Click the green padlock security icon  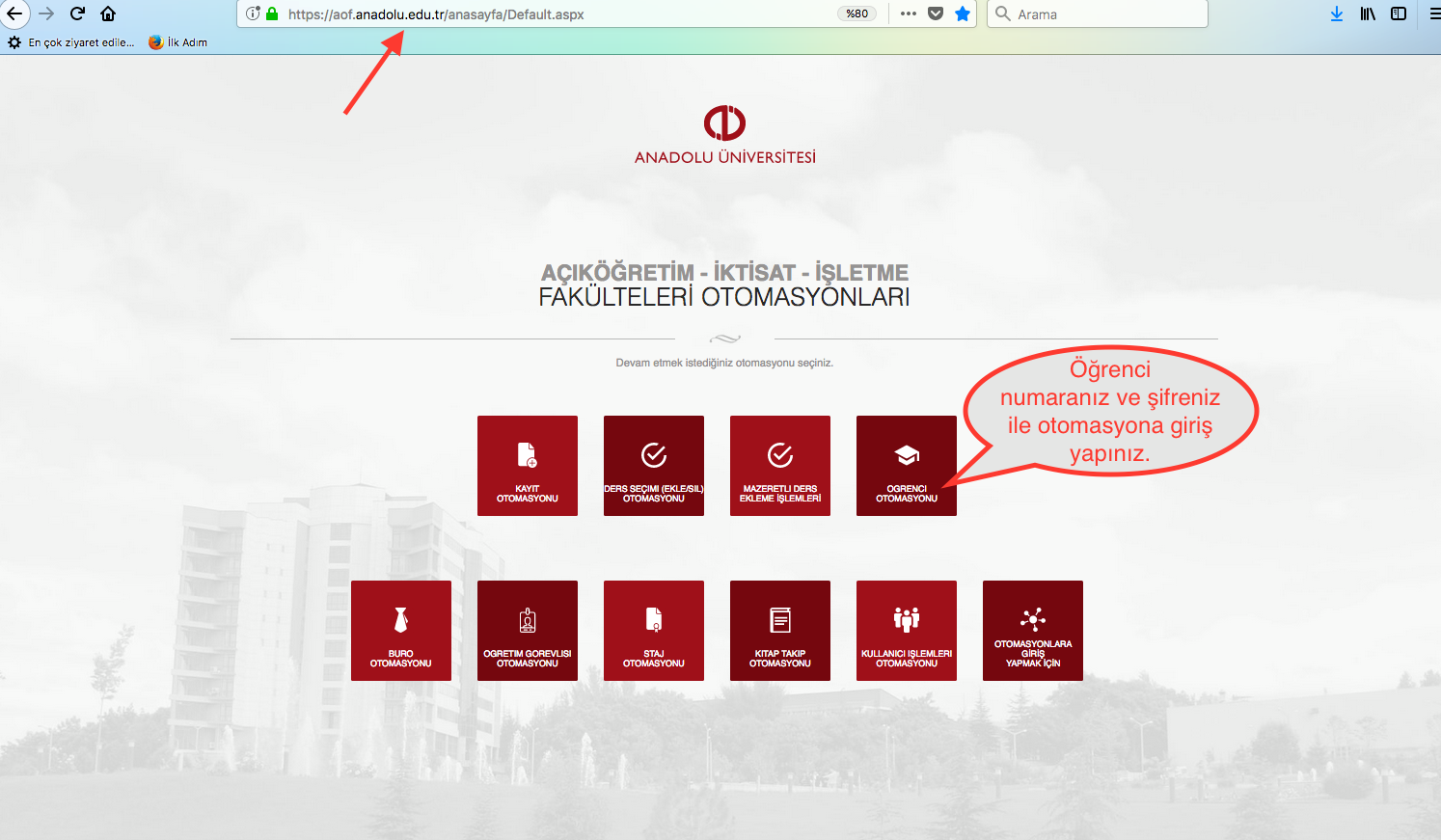(272, 14)
